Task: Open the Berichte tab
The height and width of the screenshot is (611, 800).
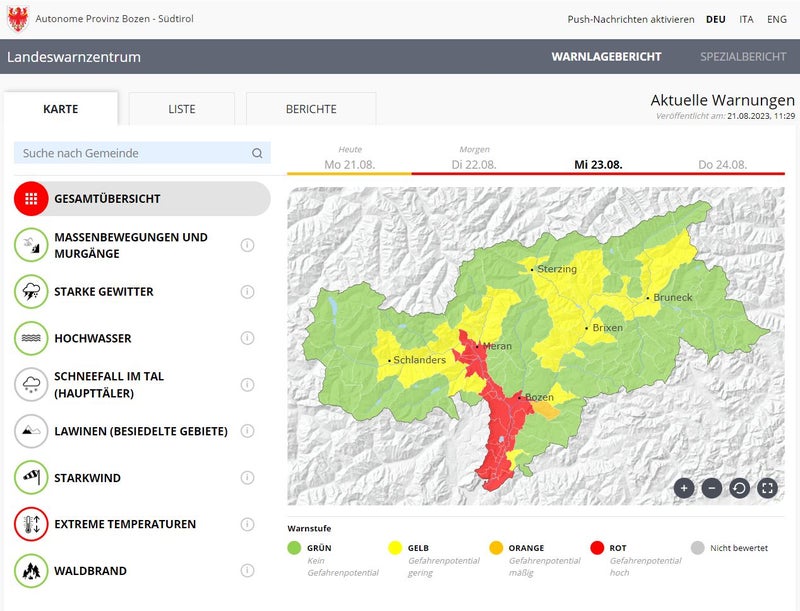Action: (x=311, y=109)
